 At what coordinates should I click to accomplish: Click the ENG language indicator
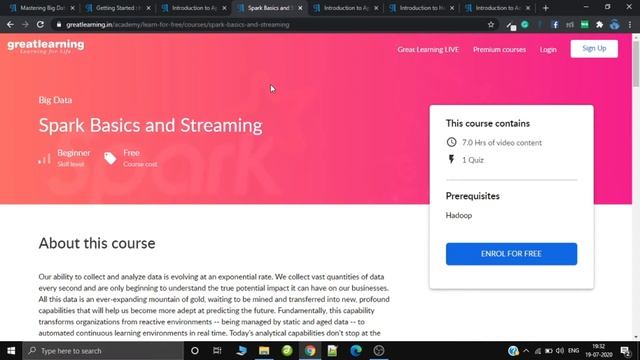coord(573,351)
